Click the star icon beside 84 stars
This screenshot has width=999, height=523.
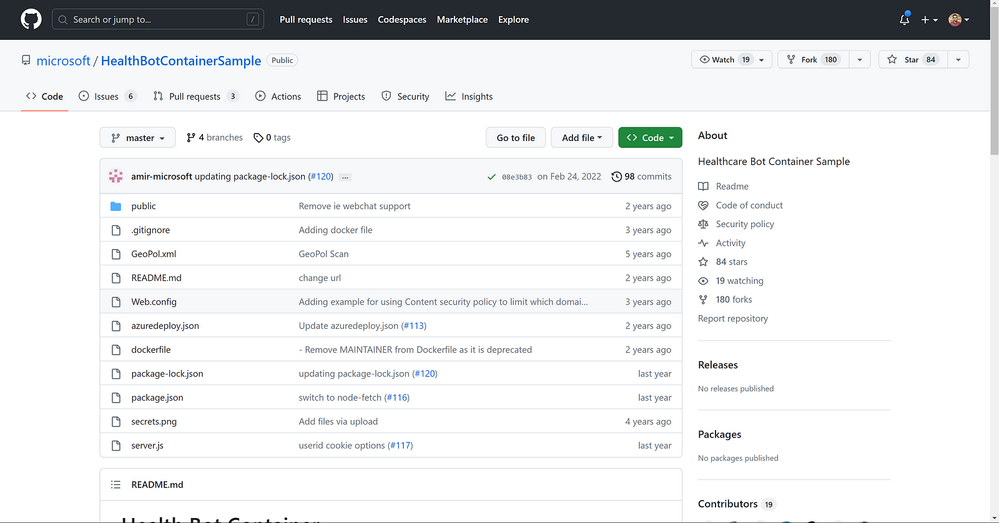(x=703, y=262)
